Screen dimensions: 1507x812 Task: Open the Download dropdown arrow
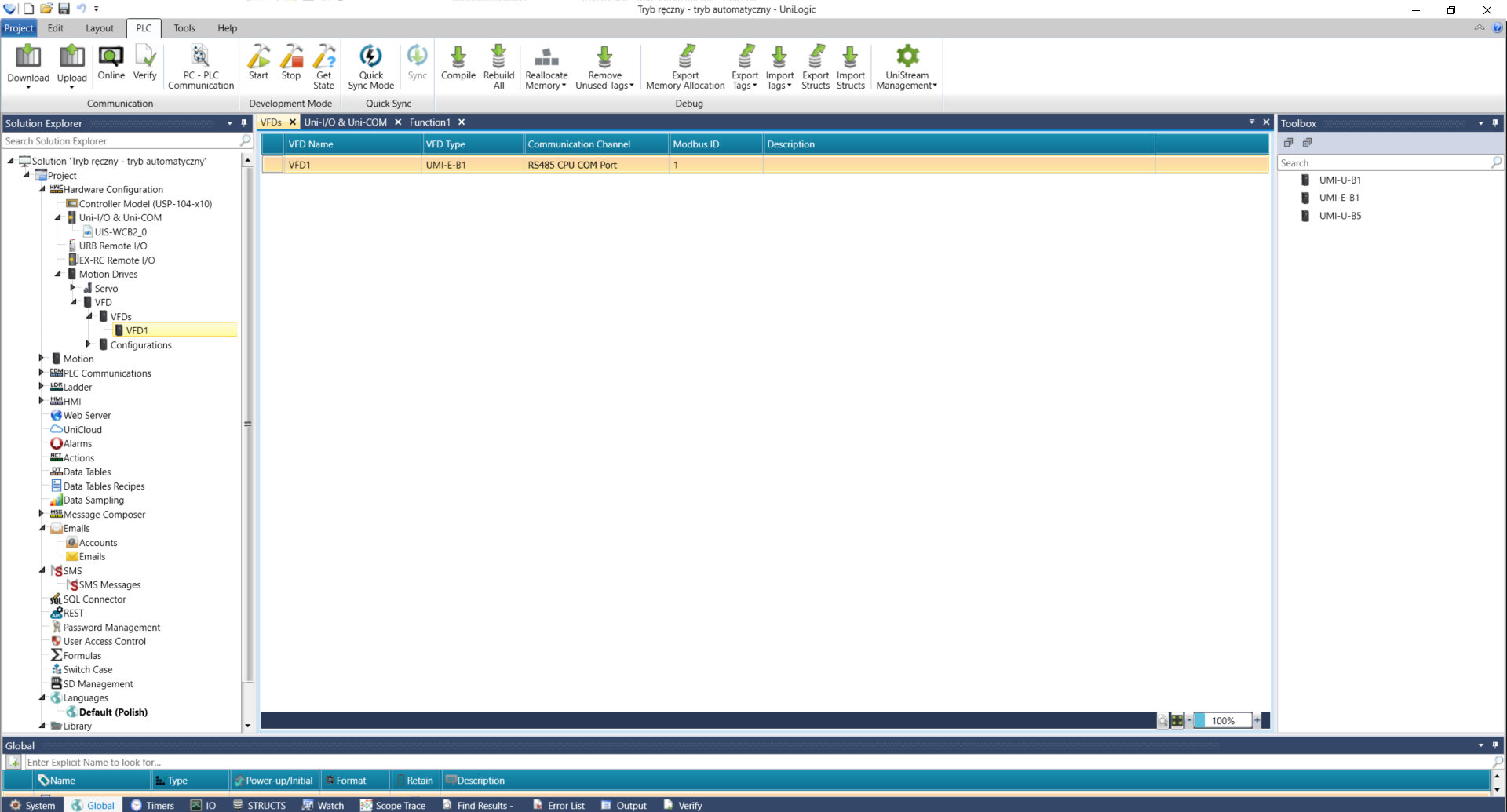click(28, 87)
